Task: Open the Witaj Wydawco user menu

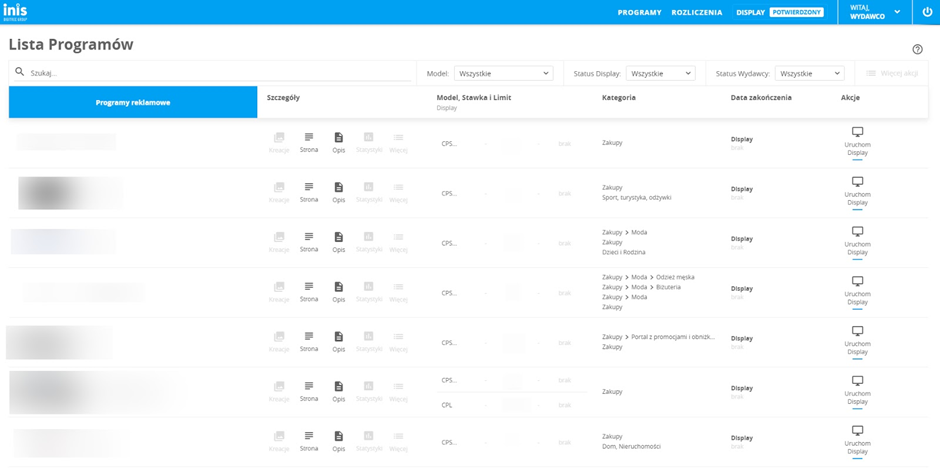Action: coord(875,12)
